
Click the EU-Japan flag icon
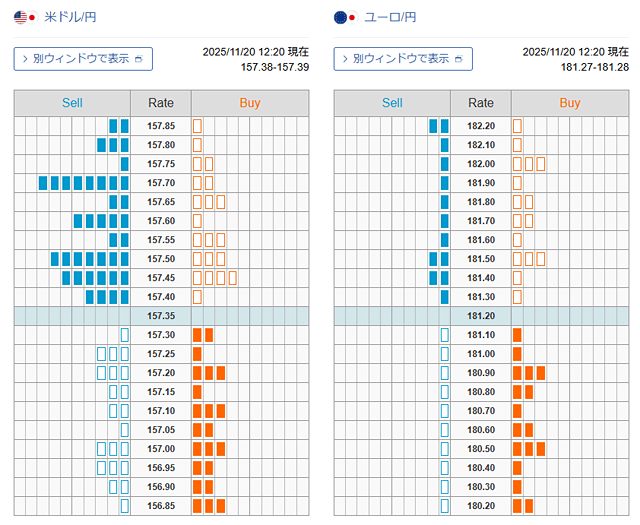point(346,17)
